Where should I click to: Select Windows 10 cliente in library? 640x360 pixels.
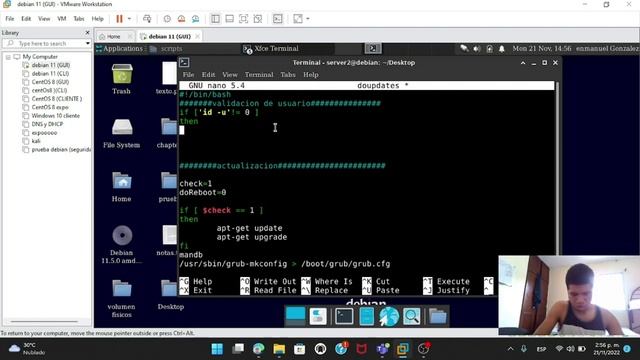pos(56,116)
